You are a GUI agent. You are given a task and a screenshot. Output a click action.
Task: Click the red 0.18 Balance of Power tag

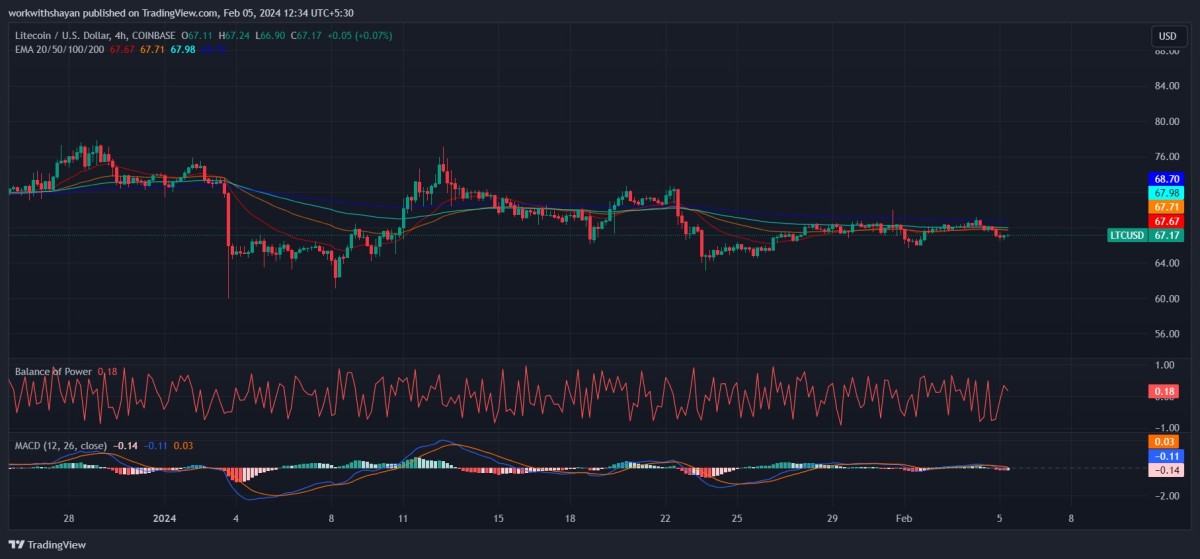click(x=1164, y=391)
